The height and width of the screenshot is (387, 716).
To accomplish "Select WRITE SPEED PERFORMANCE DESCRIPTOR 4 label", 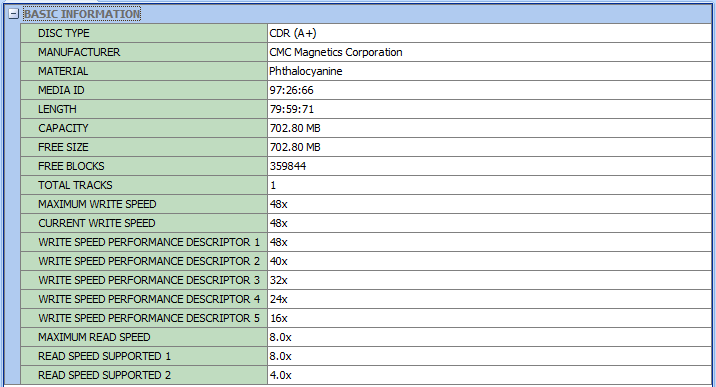I will pyautogui.click(x=149, y=299).
